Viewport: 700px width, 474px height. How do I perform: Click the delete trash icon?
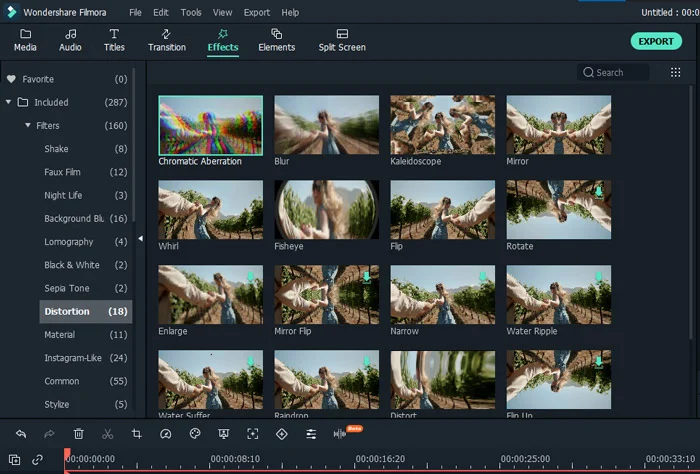79,434
